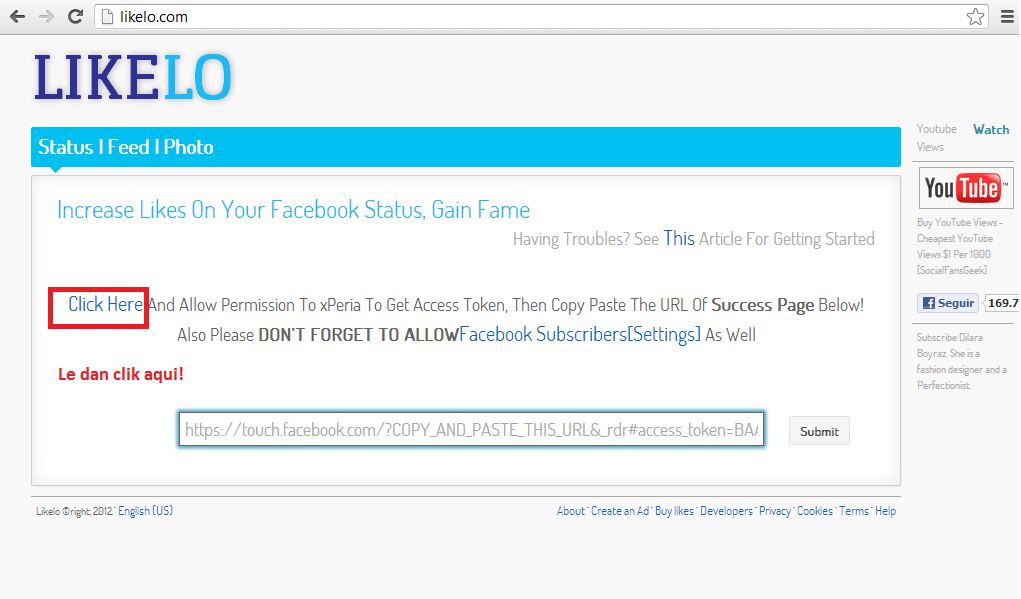Click the 'DON'T FORGET TO ALLOW' bold text
The image size is (1021, 599).
coord(359,335)
